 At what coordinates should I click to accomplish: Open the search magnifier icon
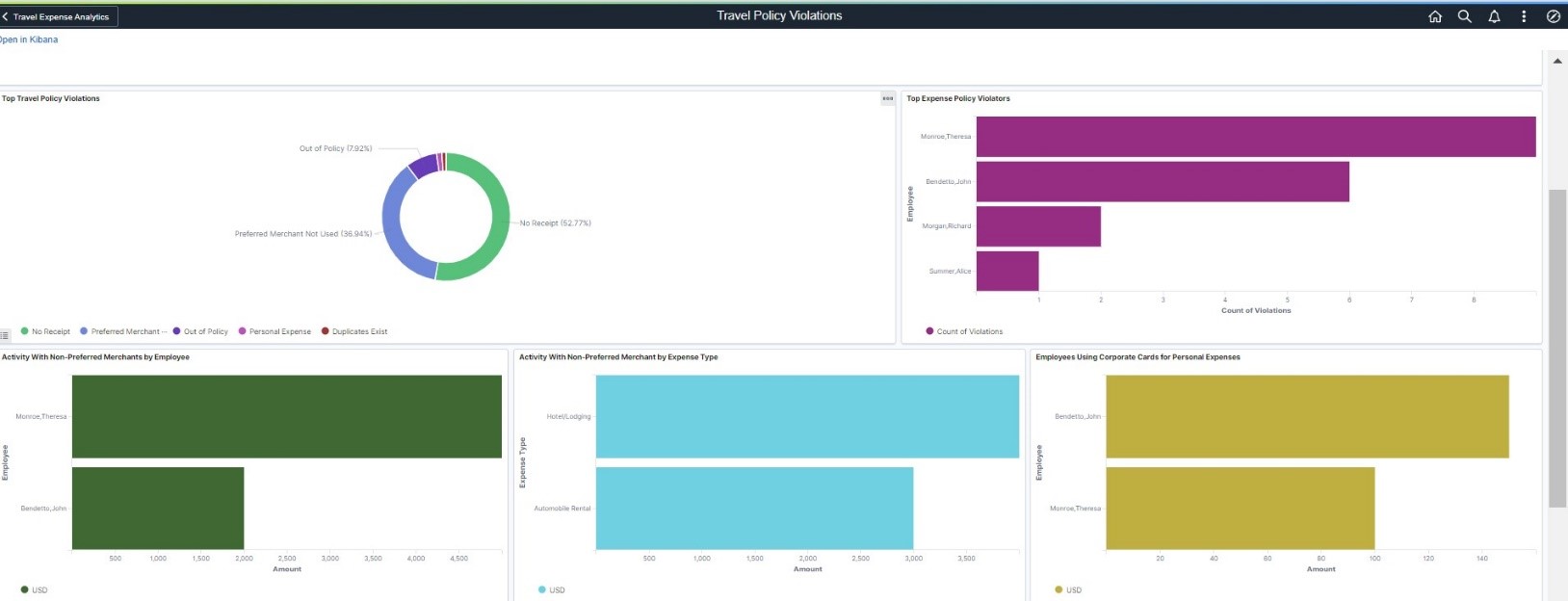click(x=1464, y=16)
